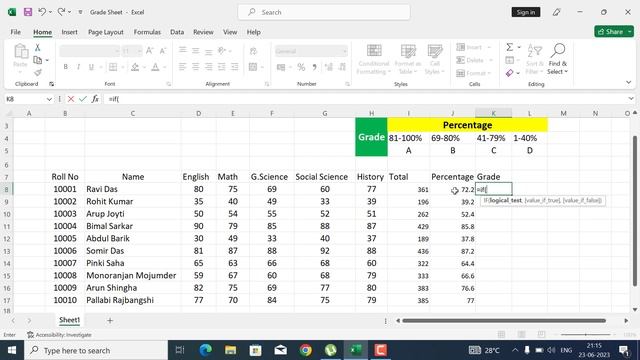Screen dimensions: 640x360
Task: Save the workbook with the Save icon
Action: tap(28, 12)
